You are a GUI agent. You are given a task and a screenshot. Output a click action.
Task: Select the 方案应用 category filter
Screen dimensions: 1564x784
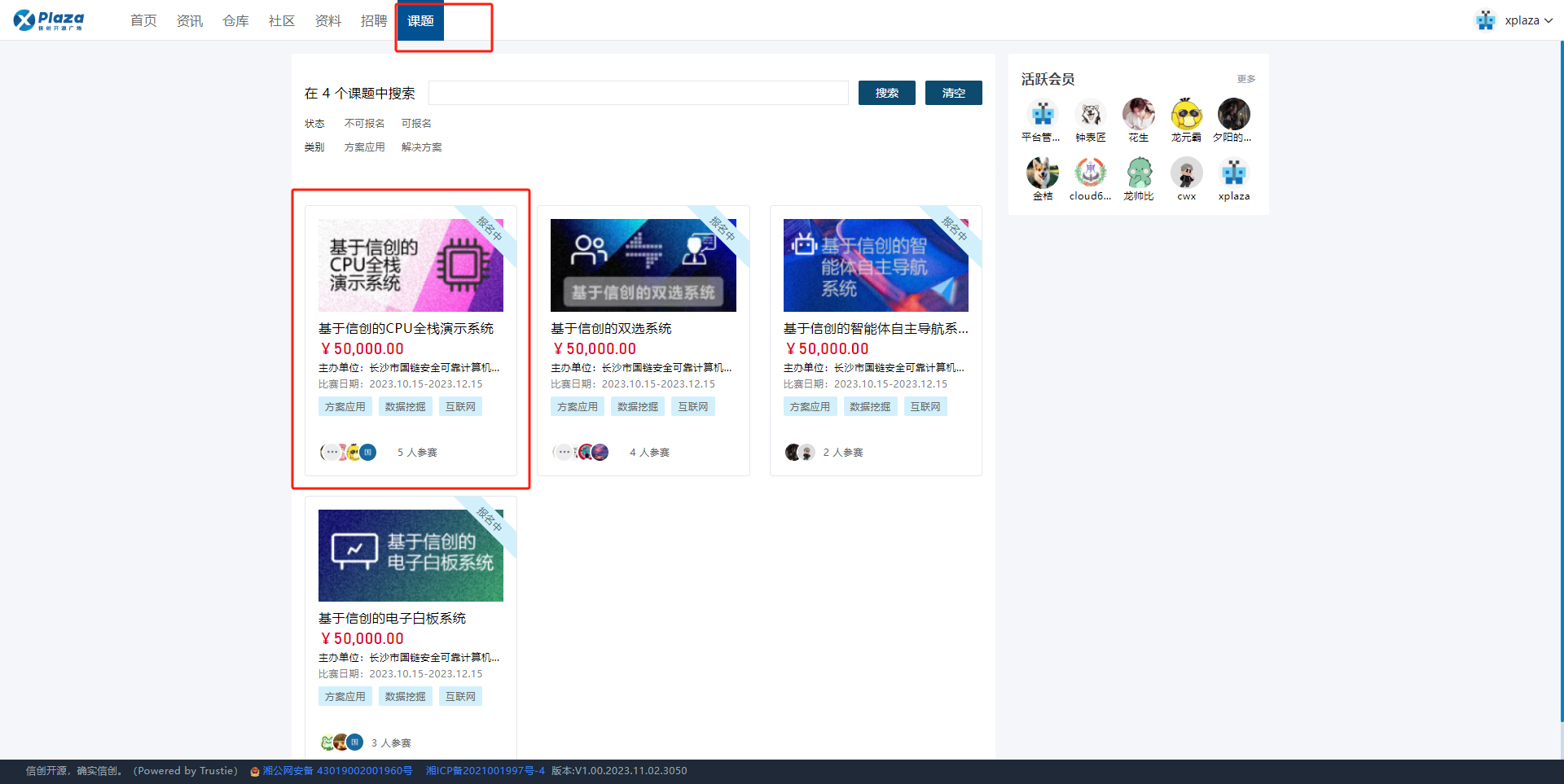(364, 147)
